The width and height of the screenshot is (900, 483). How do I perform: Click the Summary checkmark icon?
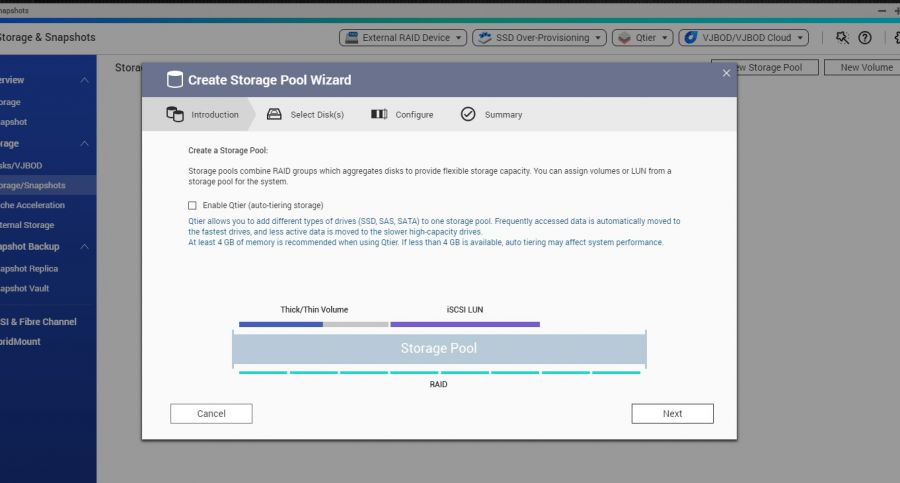click(468, 114)
